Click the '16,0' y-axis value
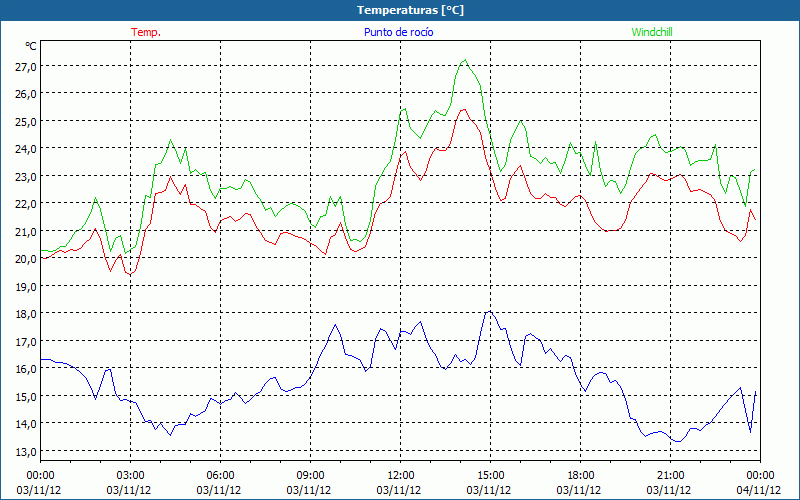800x500 pixels. (26, 369)
